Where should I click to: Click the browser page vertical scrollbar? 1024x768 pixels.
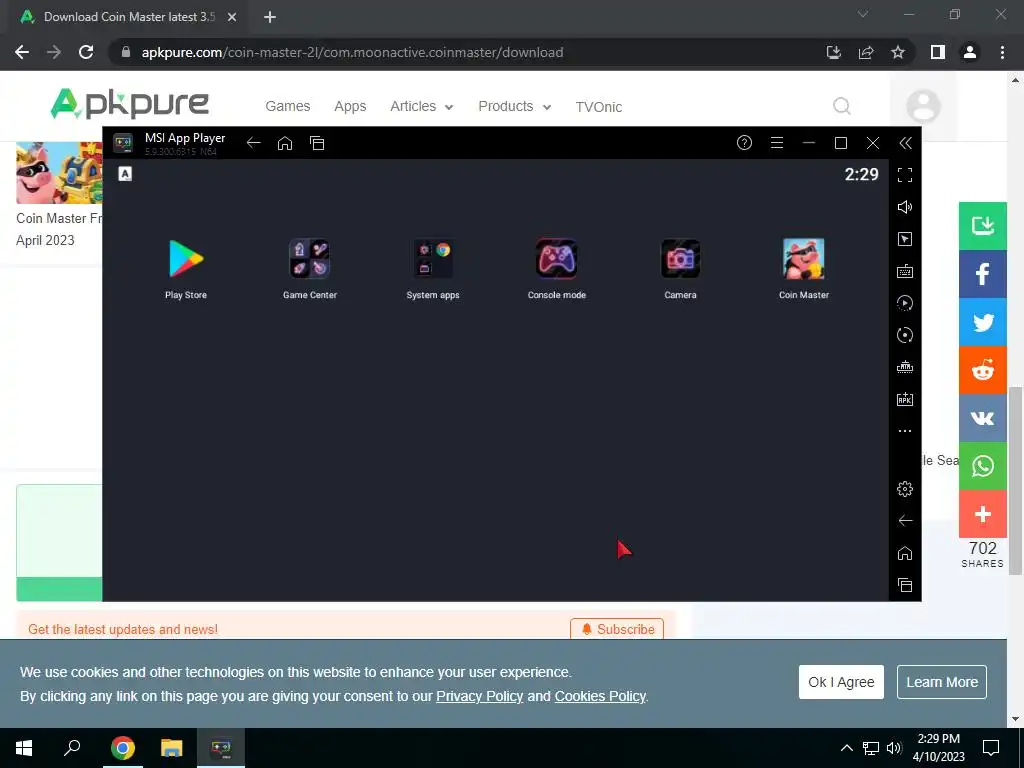(1015, 480)
